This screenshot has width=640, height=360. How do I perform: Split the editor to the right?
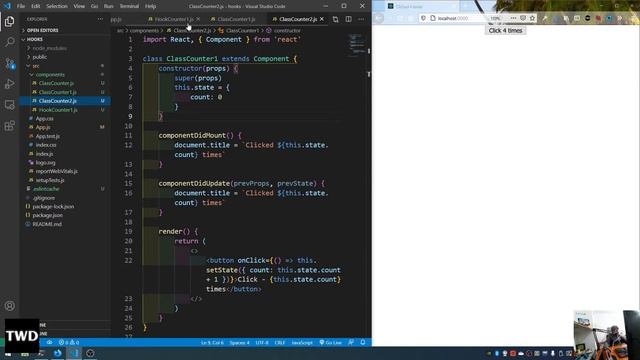(x=349, y=19)
